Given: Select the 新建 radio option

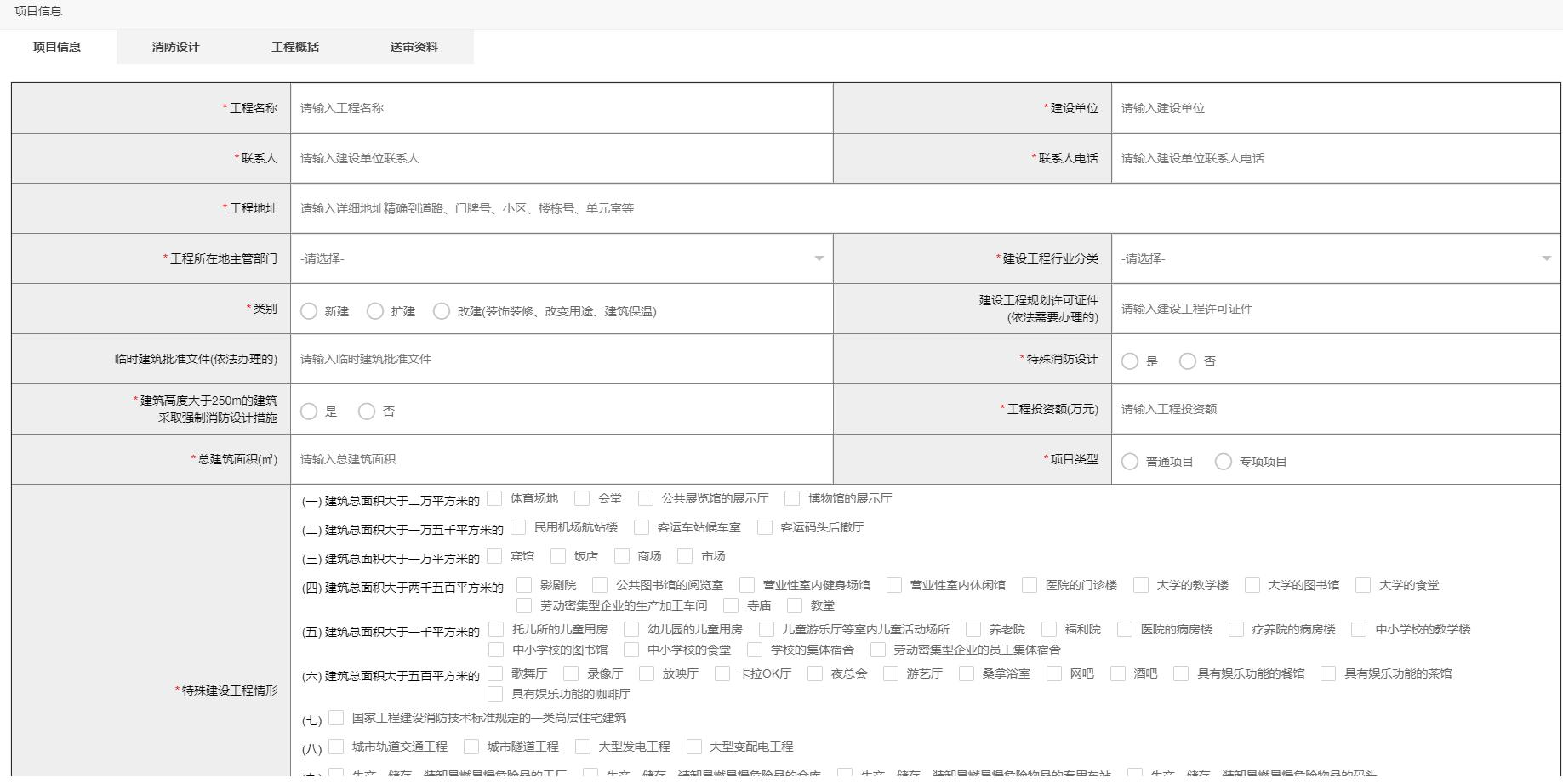Looking at the screenshot, I should tap(309, 311).
